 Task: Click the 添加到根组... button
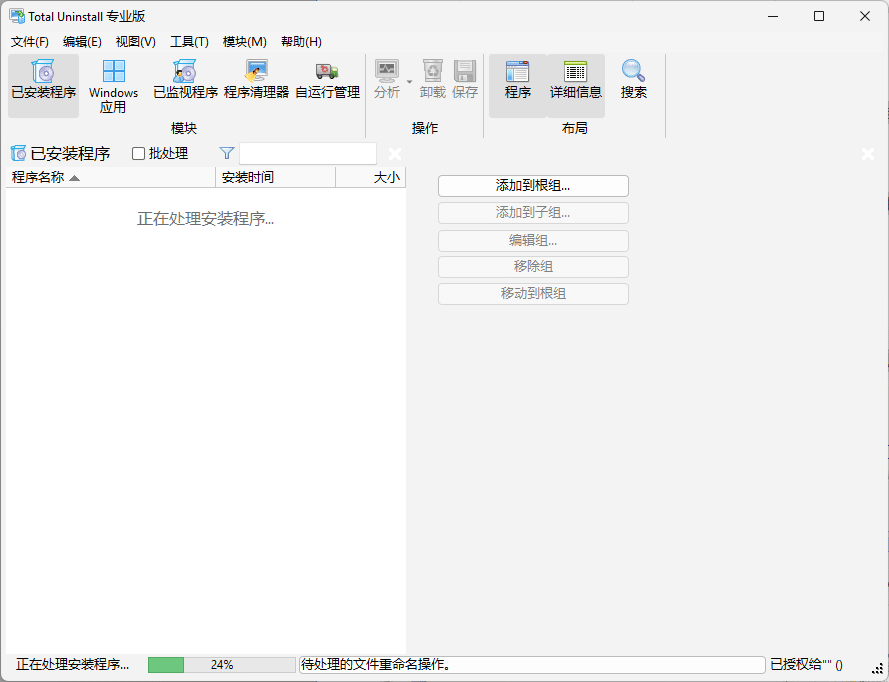[x=533, y=186]
